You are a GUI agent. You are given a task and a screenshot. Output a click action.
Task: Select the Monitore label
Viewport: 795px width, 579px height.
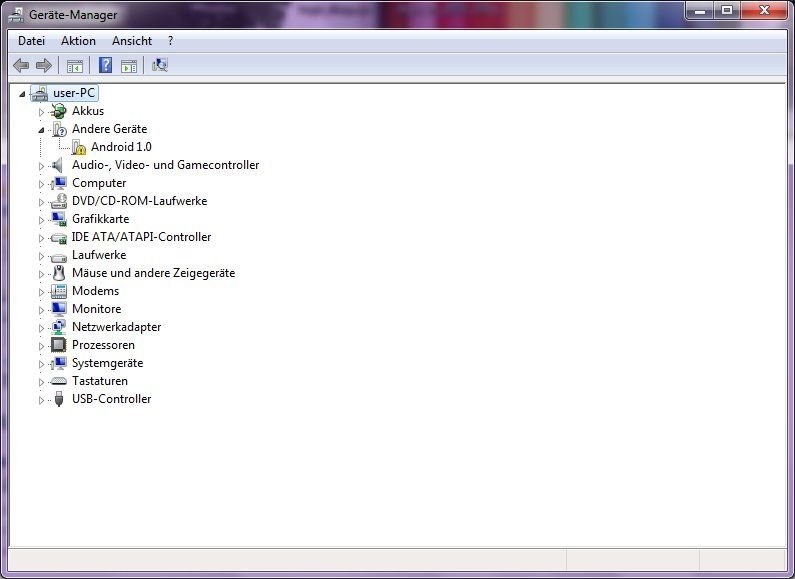[x=96, y=309]
